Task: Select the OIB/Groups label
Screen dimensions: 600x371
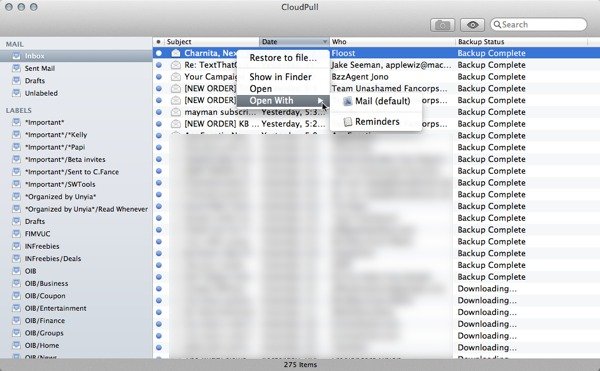Action: [76, 333]
